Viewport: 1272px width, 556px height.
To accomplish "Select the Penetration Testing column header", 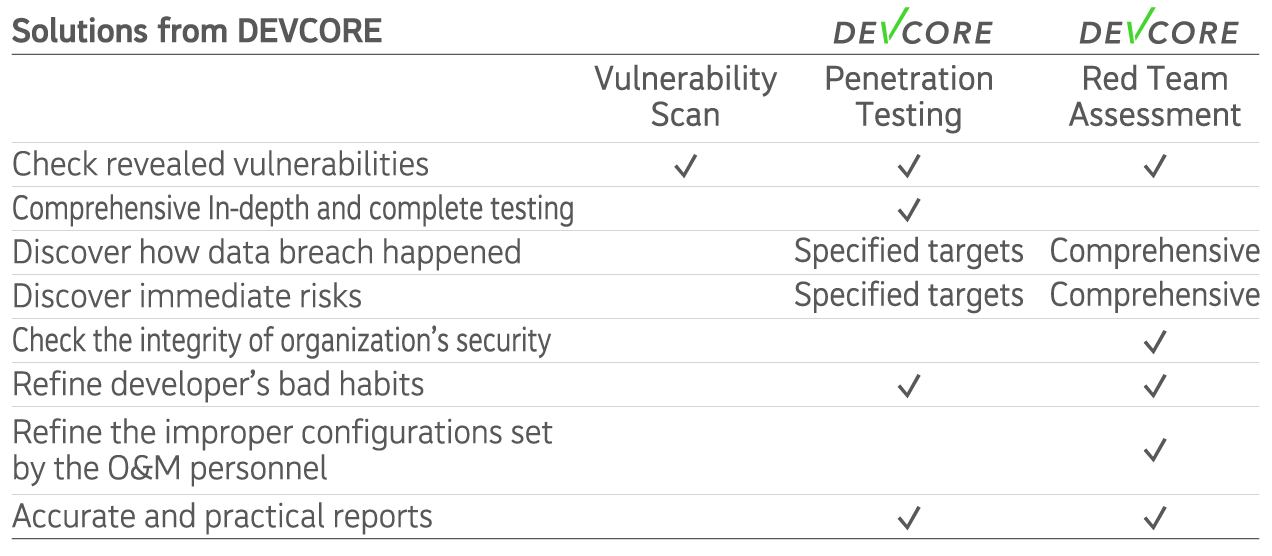I will pyautogui.click(x=909, y=96).
